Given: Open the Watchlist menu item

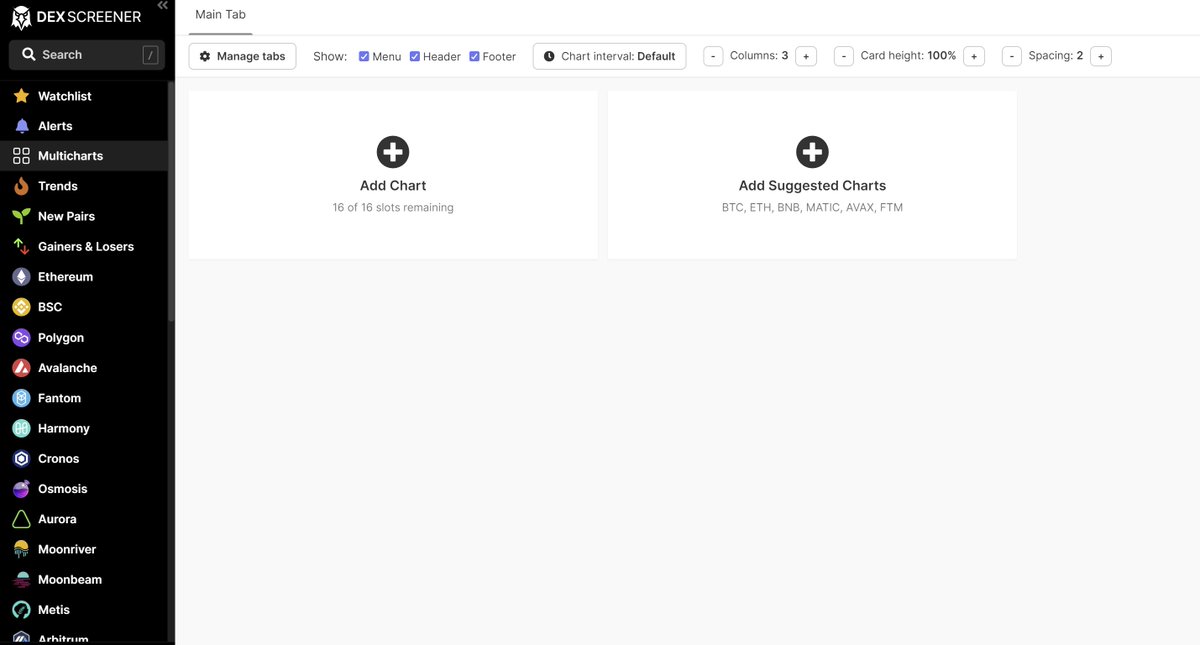Looking at the screenshot, I should tap(84, 96).
